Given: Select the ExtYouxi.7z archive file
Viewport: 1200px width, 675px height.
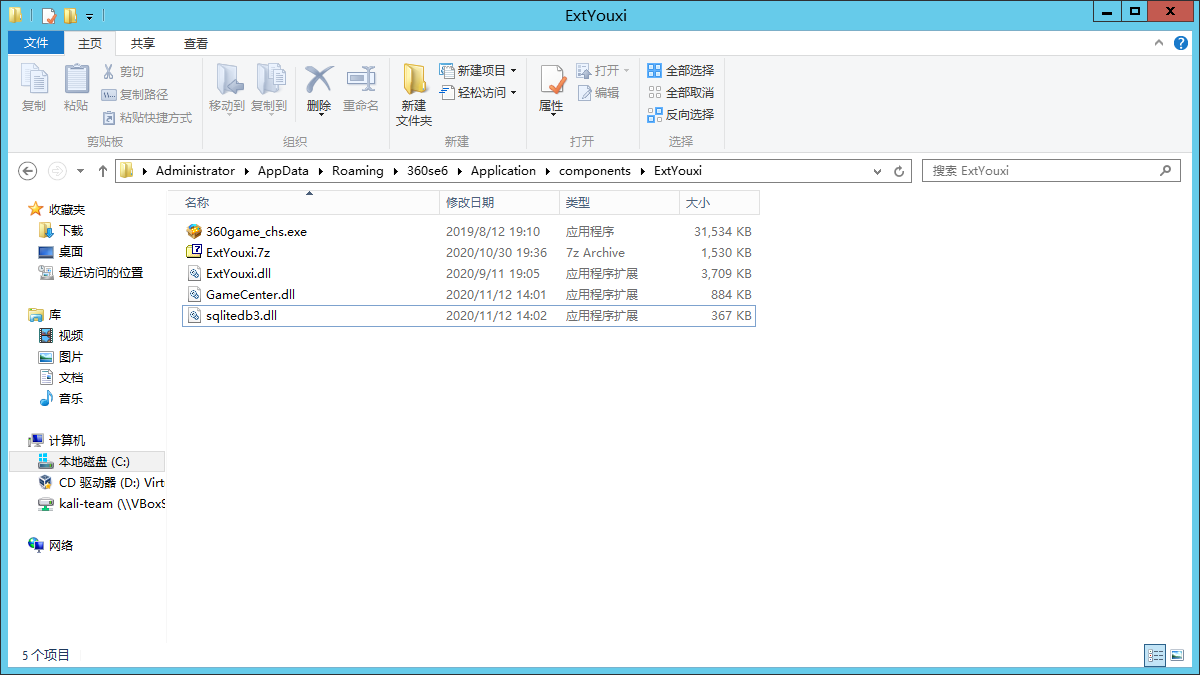Looking at the screenshot, I should click(468, 253).
